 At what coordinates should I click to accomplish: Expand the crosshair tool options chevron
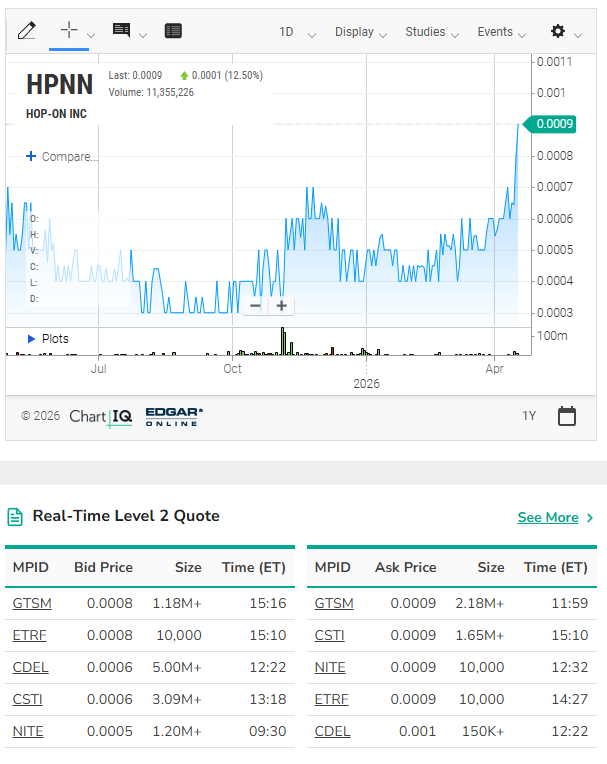point(91,35)
